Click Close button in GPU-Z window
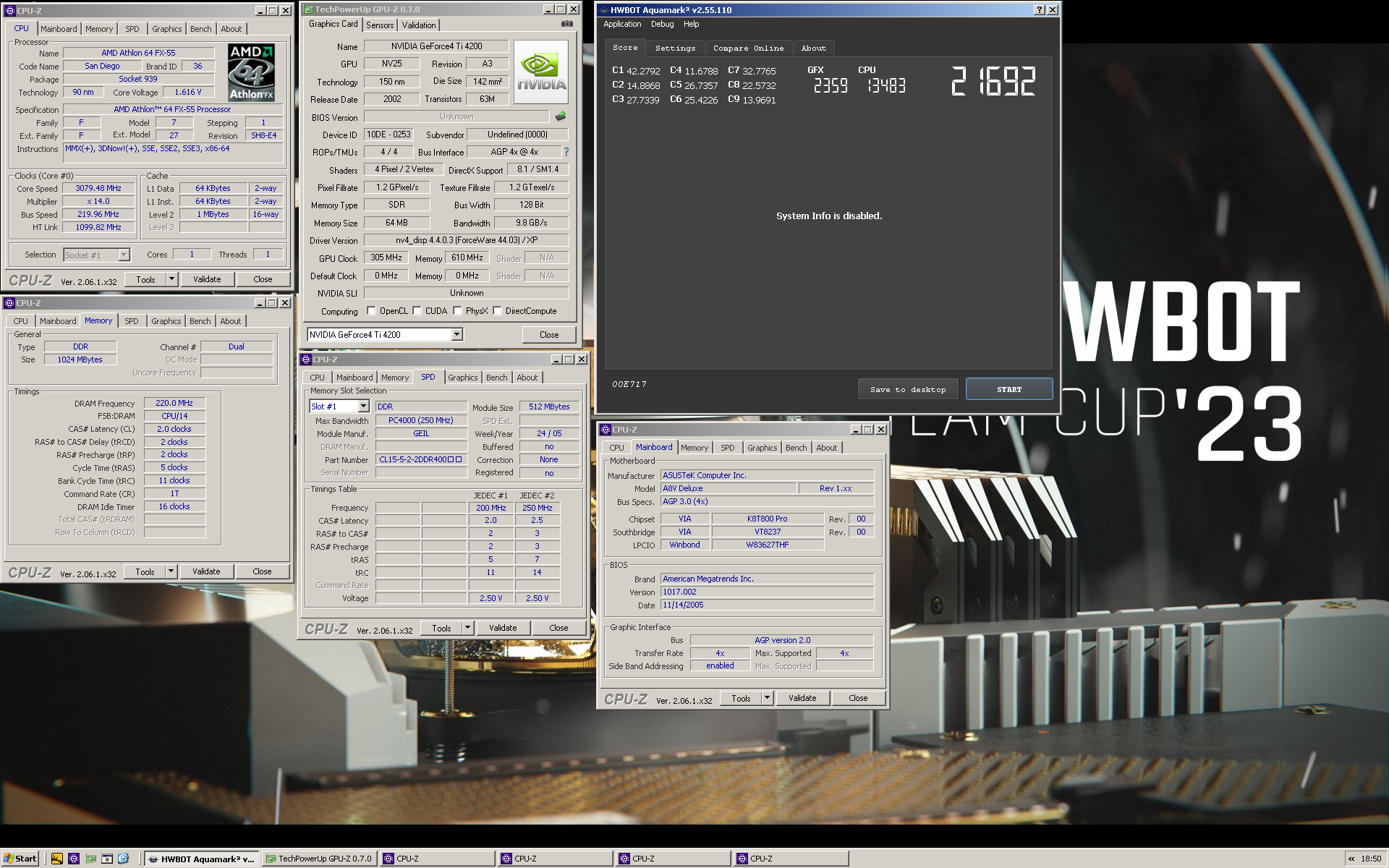The image size is (1389, 868). coord(549,334)
